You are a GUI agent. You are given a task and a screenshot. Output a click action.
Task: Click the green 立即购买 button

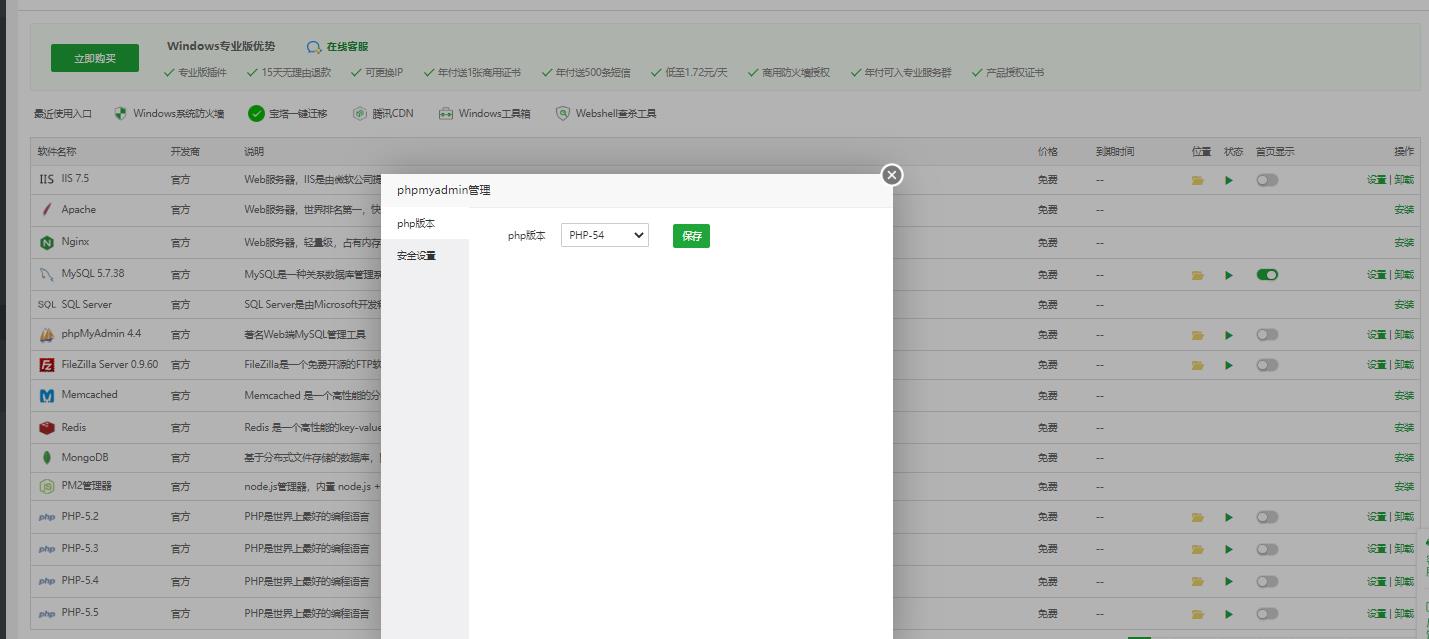pos(95,59)
